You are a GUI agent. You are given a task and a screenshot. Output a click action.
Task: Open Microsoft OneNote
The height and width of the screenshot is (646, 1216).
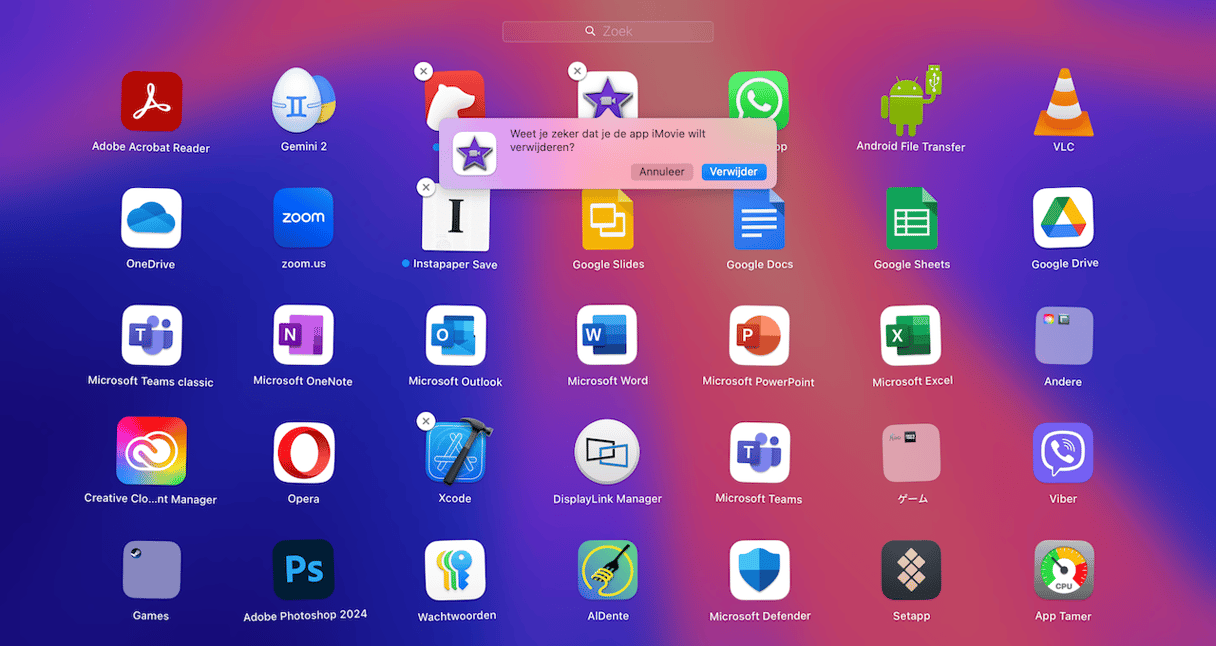(303, 335)
